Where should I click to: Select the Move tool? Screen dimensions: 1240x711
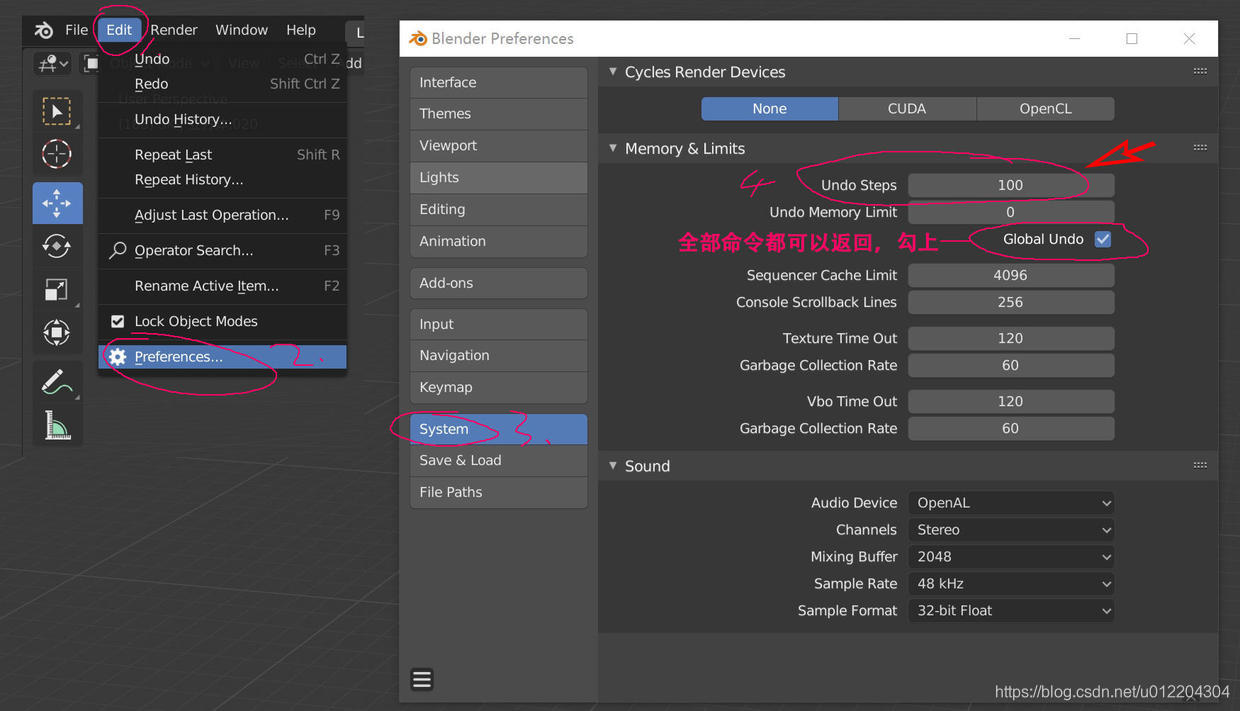[x=56, y=203]
